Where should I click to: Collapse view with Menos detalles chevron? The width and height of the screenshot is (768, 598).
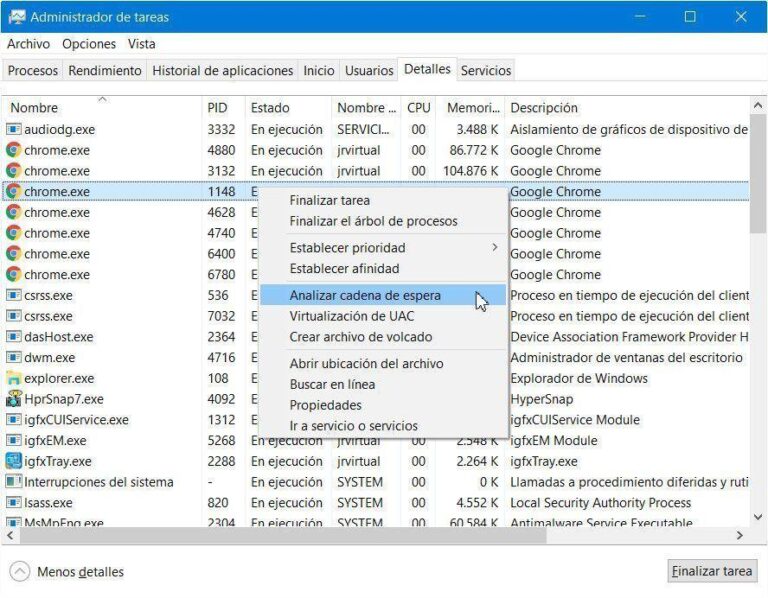click(x=20, y=572)
